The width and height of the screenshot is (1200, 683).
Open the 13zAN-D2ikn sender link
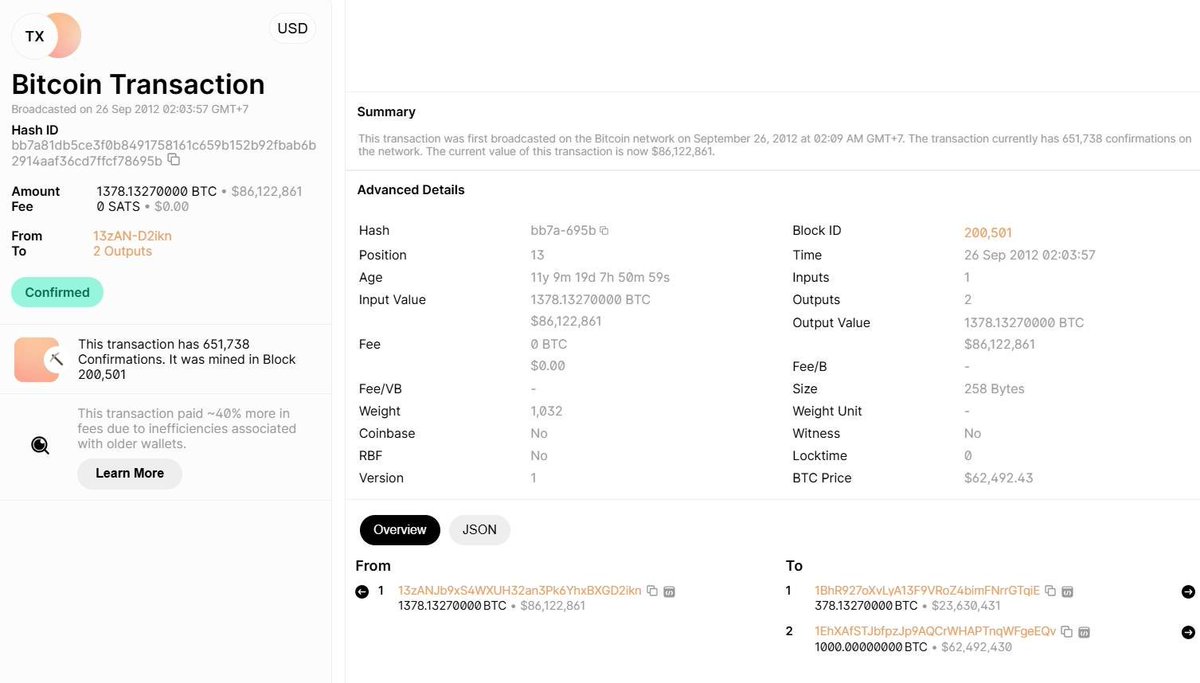click(x=132, y=236)
